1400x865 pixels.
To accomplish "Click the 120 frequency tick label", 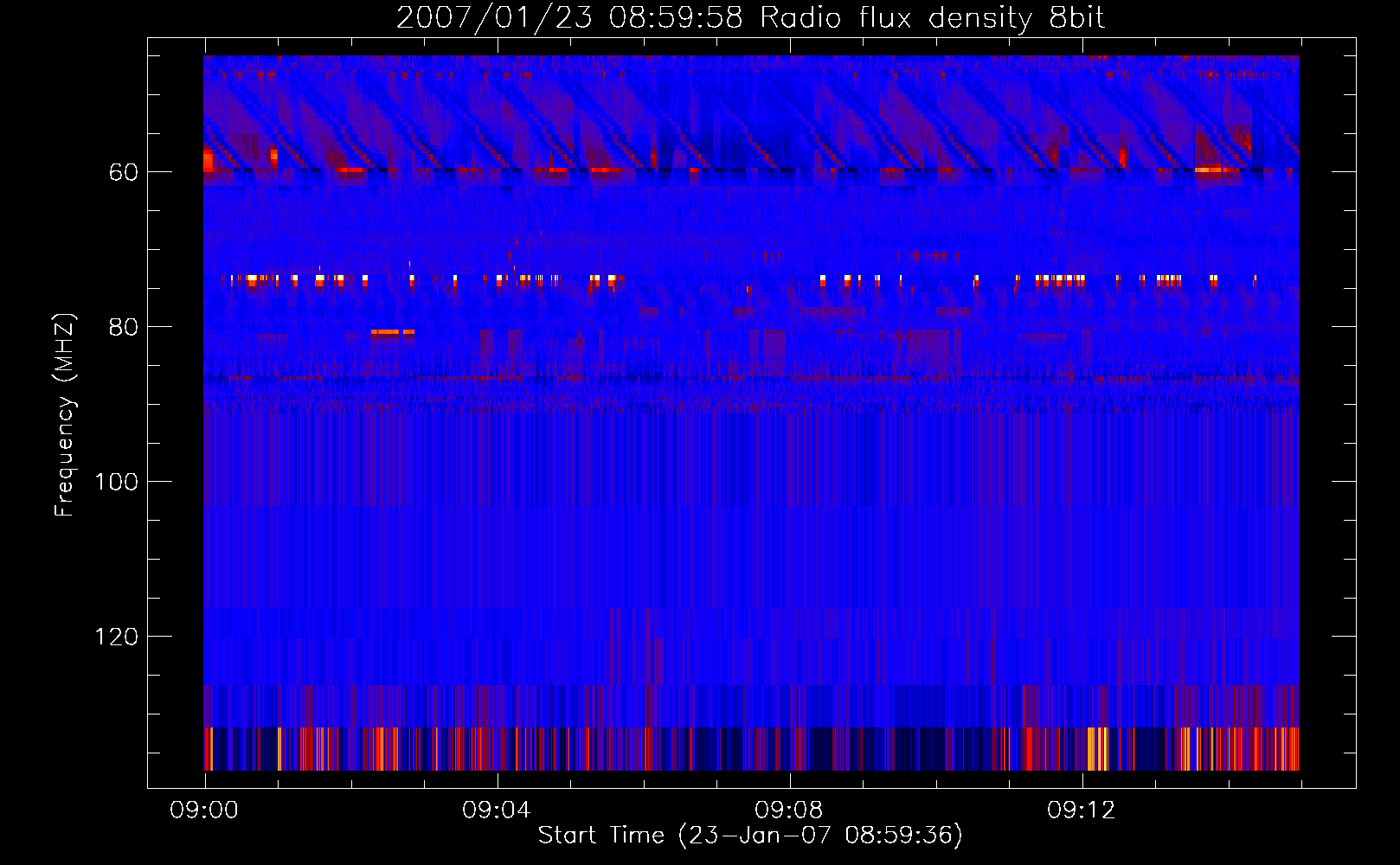I will coord(116,637).
